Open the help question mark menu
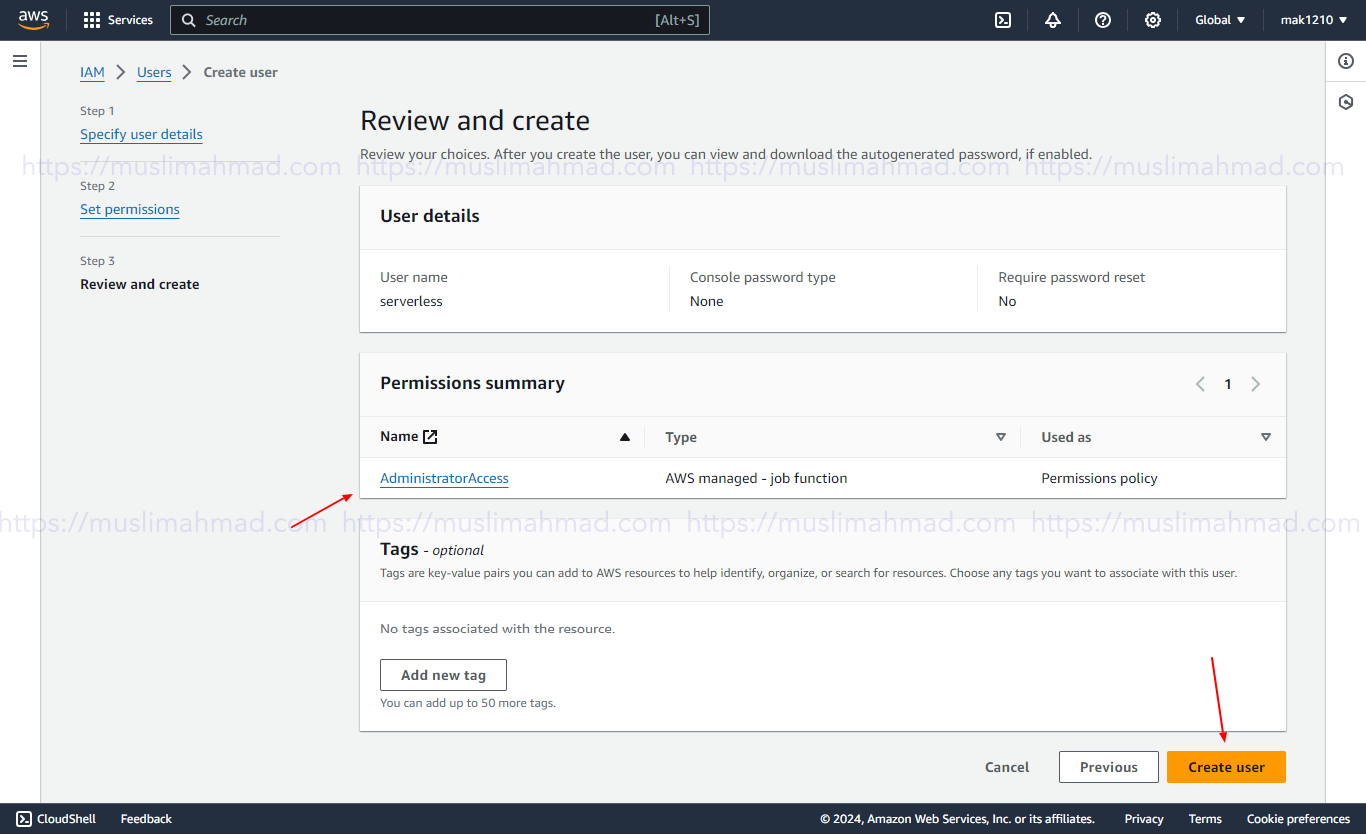Image resolution: width=1366 pixels, height=835 pixels. click(x=1103, y=20)
